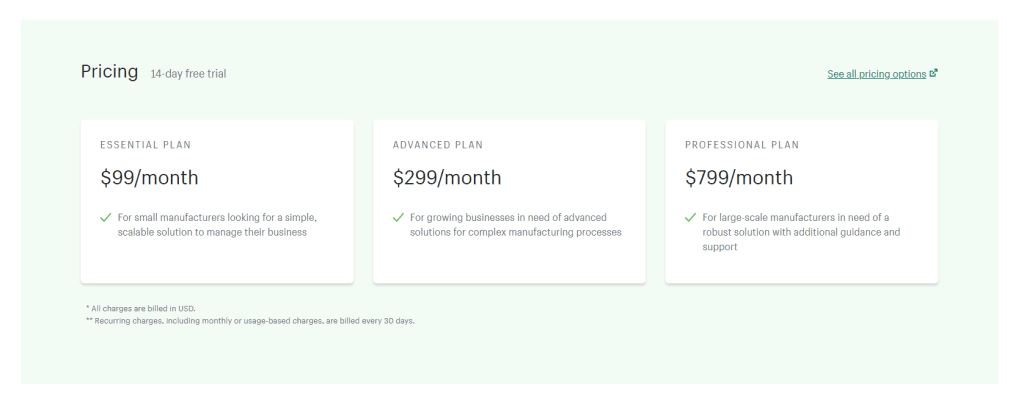Screen dimensions: 1024x401
Task: Click the $99/month price
Action: click(x=149, y=178)
